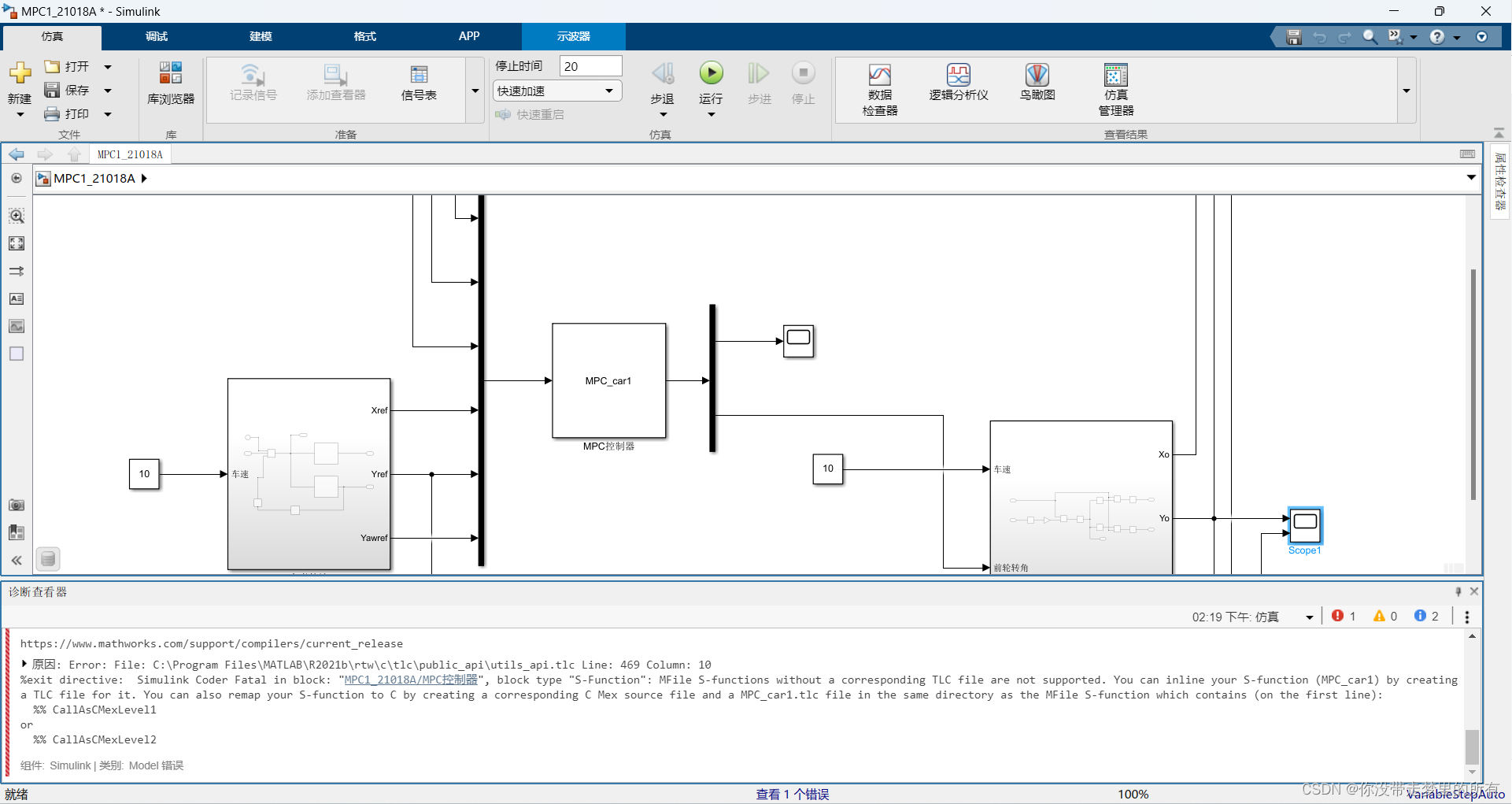Click the quick access search magnifier icon
The height and width of the screenshot is (804, 1512).
pos(1370,37)
